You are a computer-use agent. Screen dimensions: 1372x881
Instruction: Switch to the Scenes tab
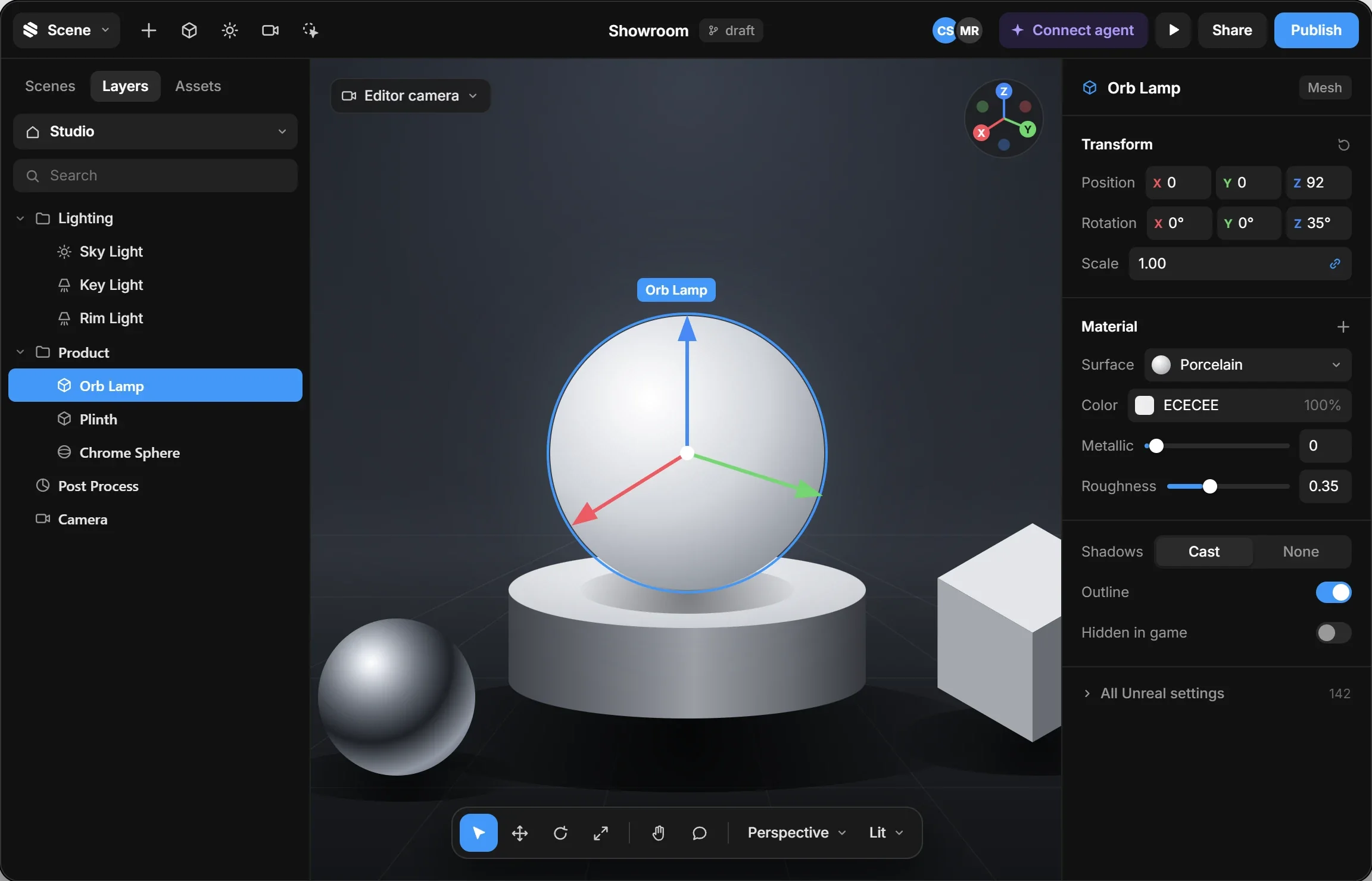pos(50,86)
